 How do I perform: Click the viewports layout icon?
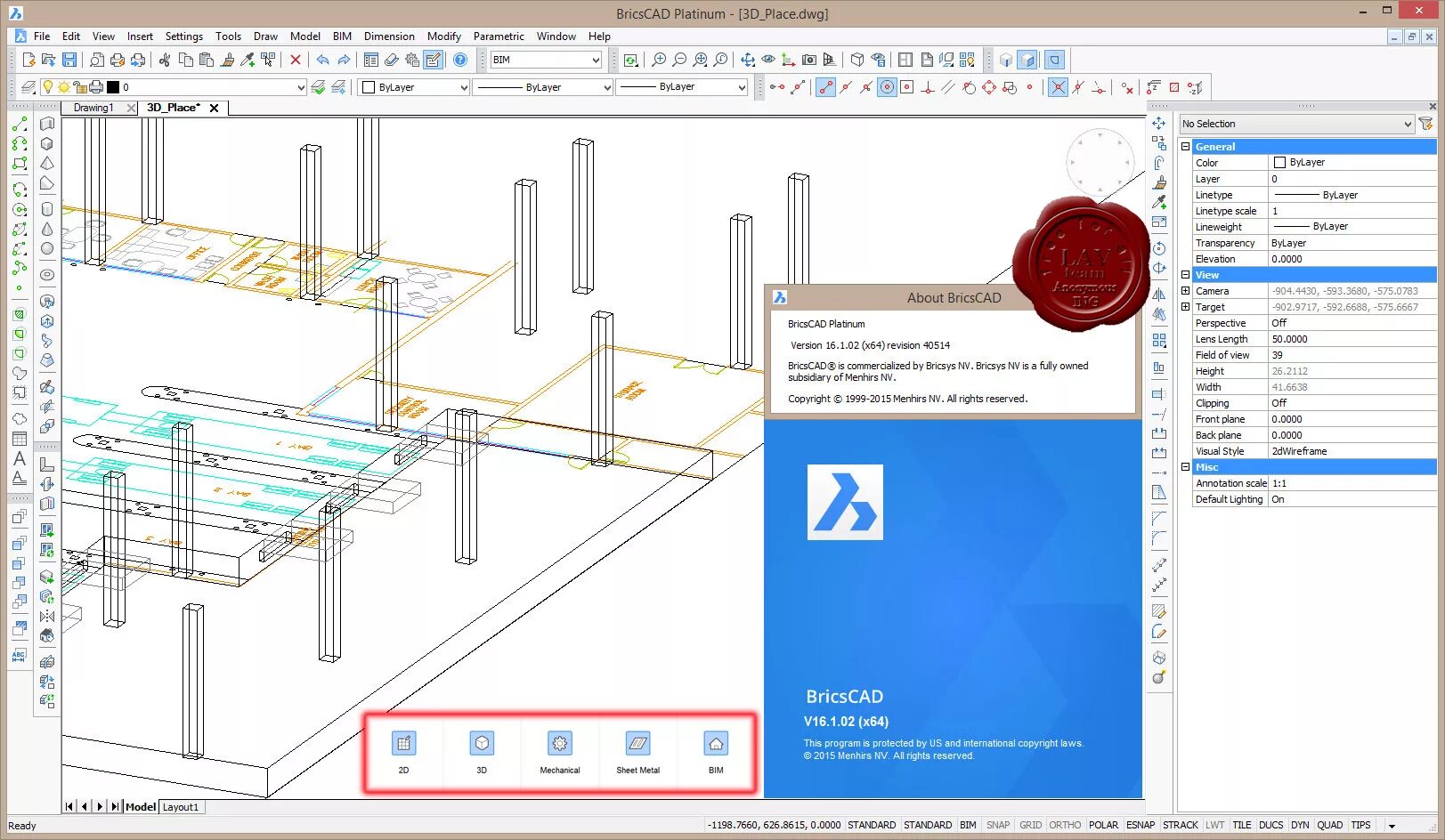point(905,60)
